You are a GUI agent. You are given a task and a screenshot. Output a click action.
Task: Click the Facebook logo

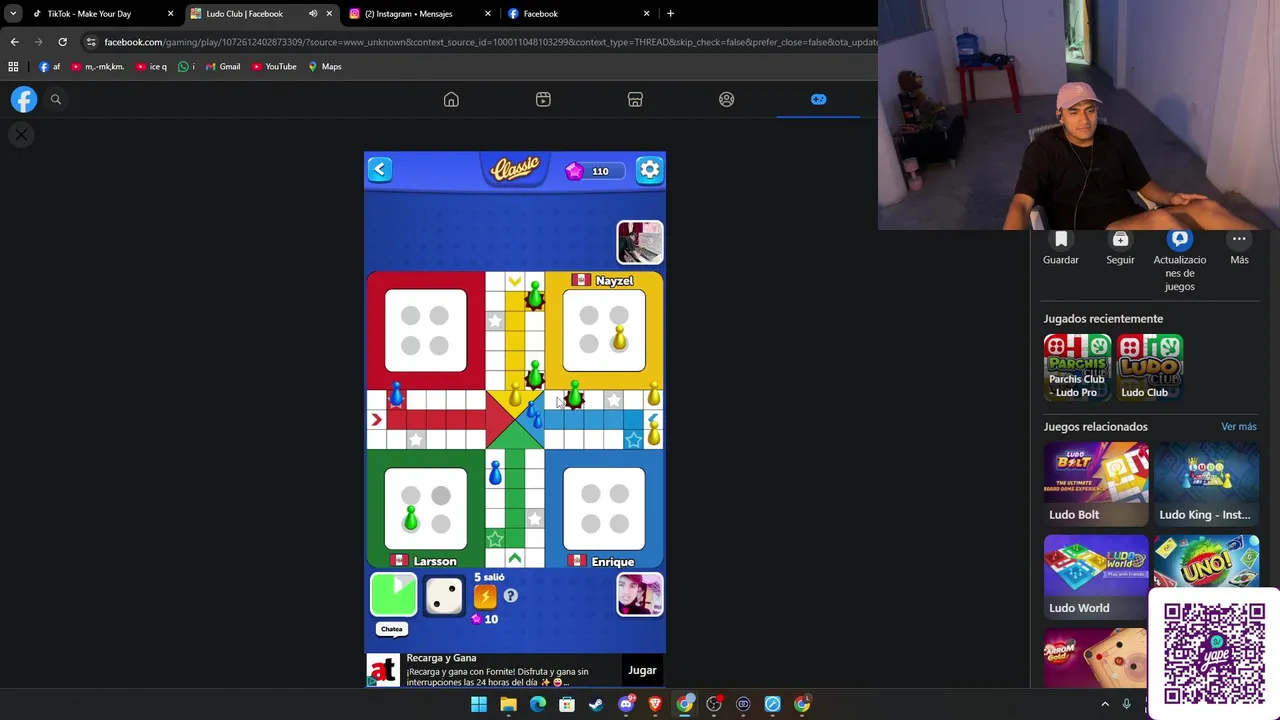pyautogui.click(x=24, y=99)
